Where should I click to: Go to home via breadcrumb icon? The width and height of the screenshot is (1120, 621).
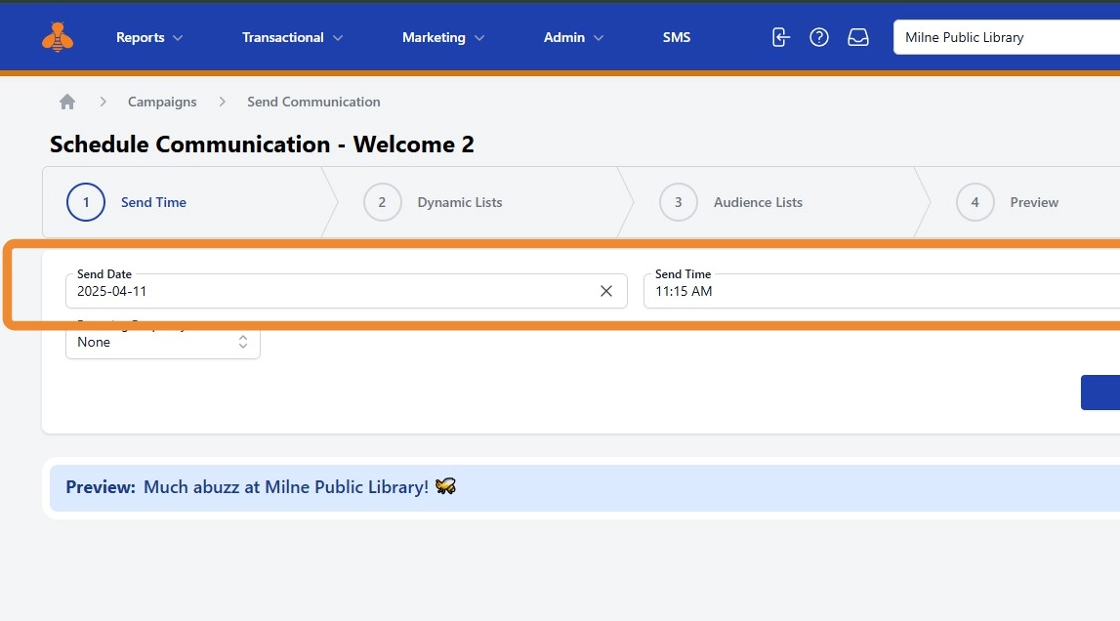pyautogui.click(x=67, y=101)
